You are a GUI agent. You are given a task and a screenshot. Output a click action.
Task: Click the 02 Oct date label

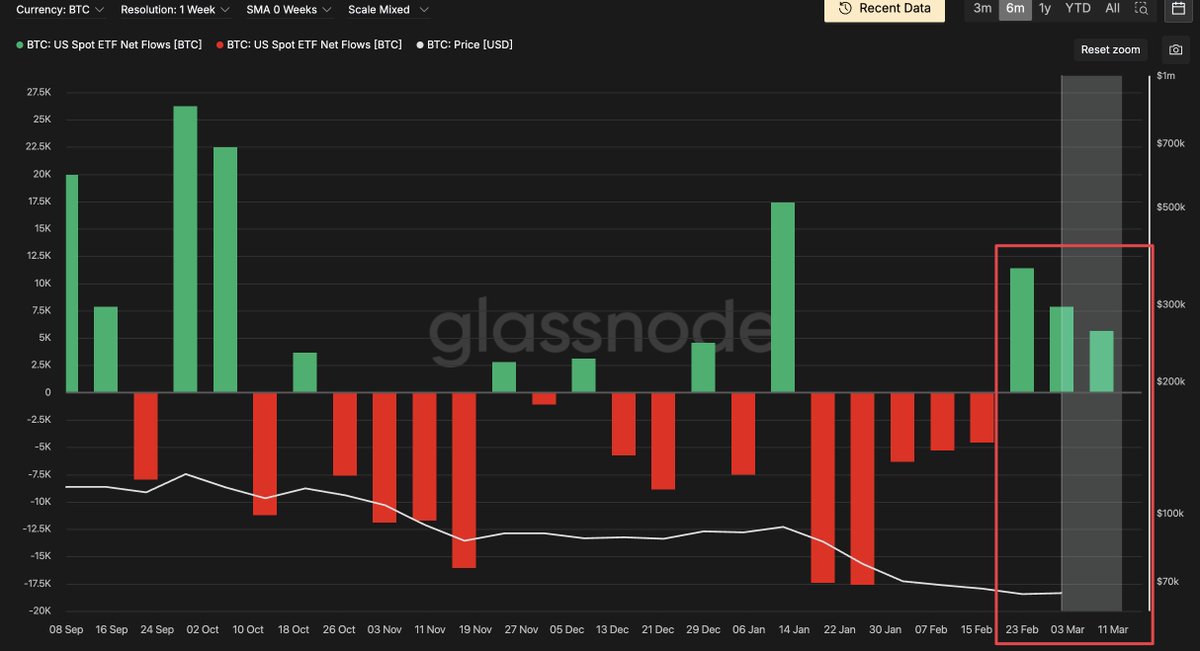[x=202, y=630]
